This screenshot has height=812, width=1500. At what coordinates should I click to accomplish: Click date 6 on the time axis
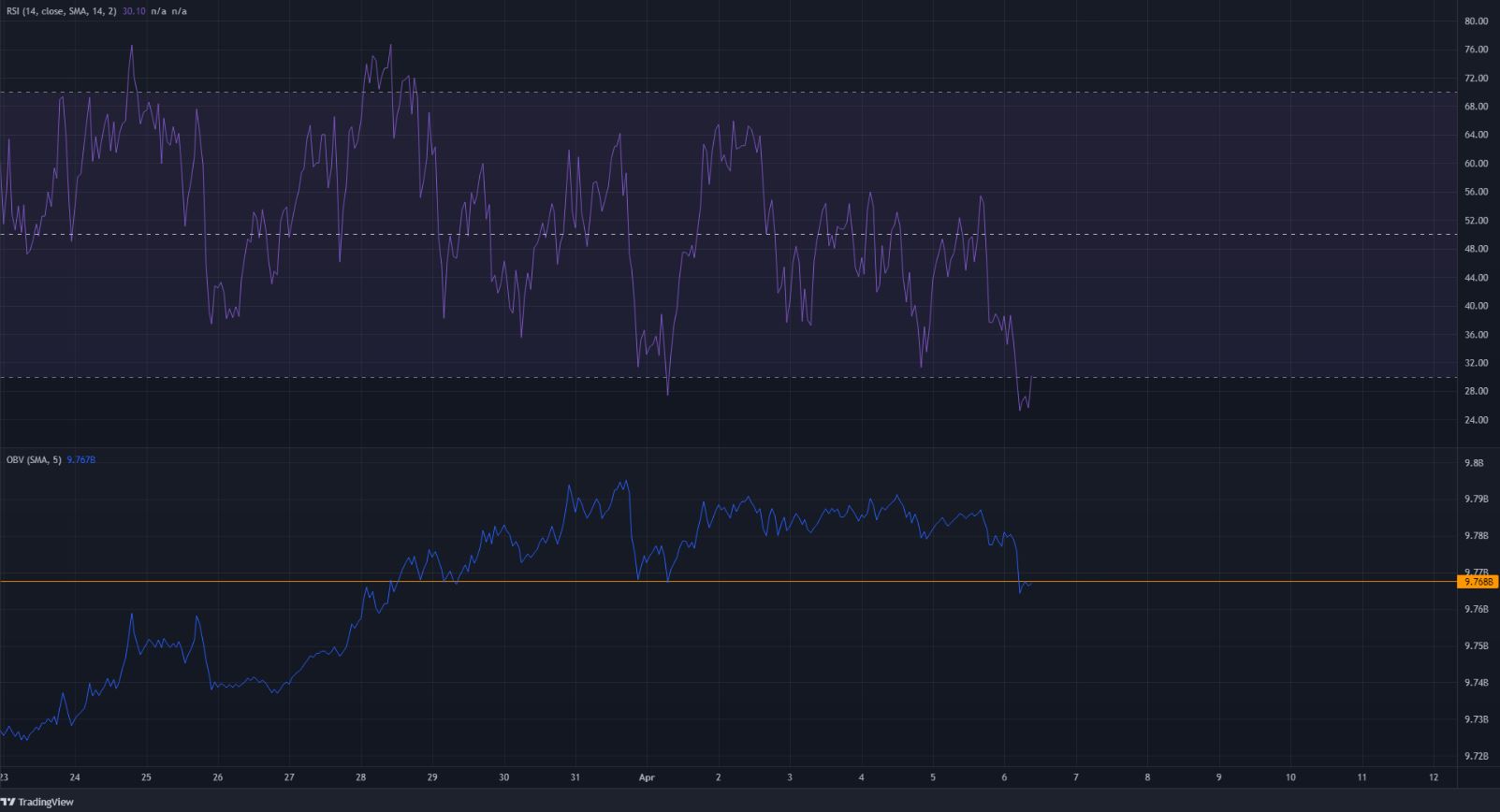[1004, 776]
